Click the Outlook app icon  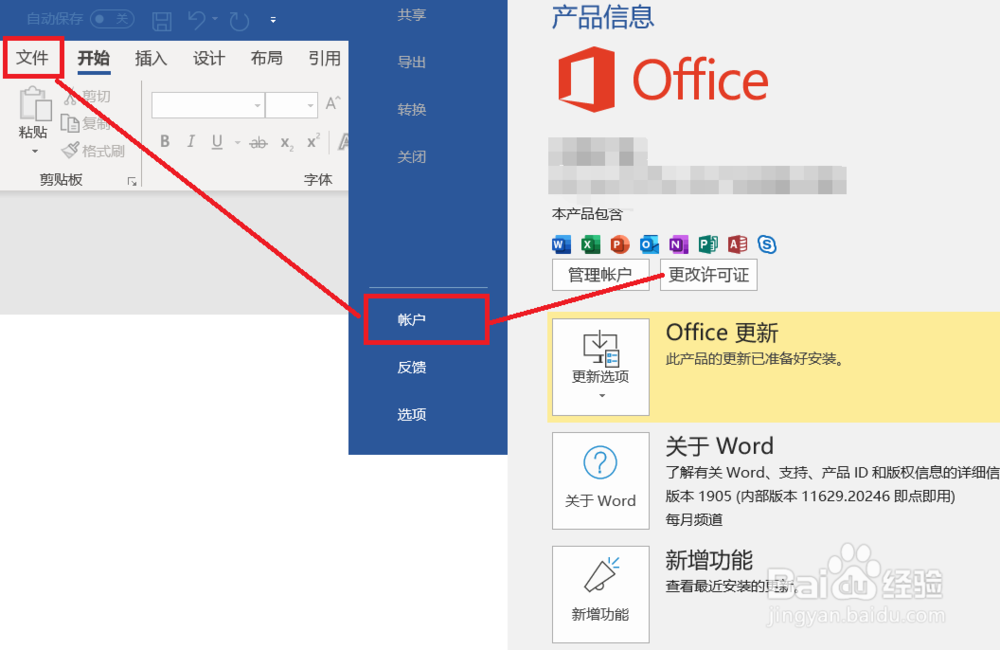point(649,244)
